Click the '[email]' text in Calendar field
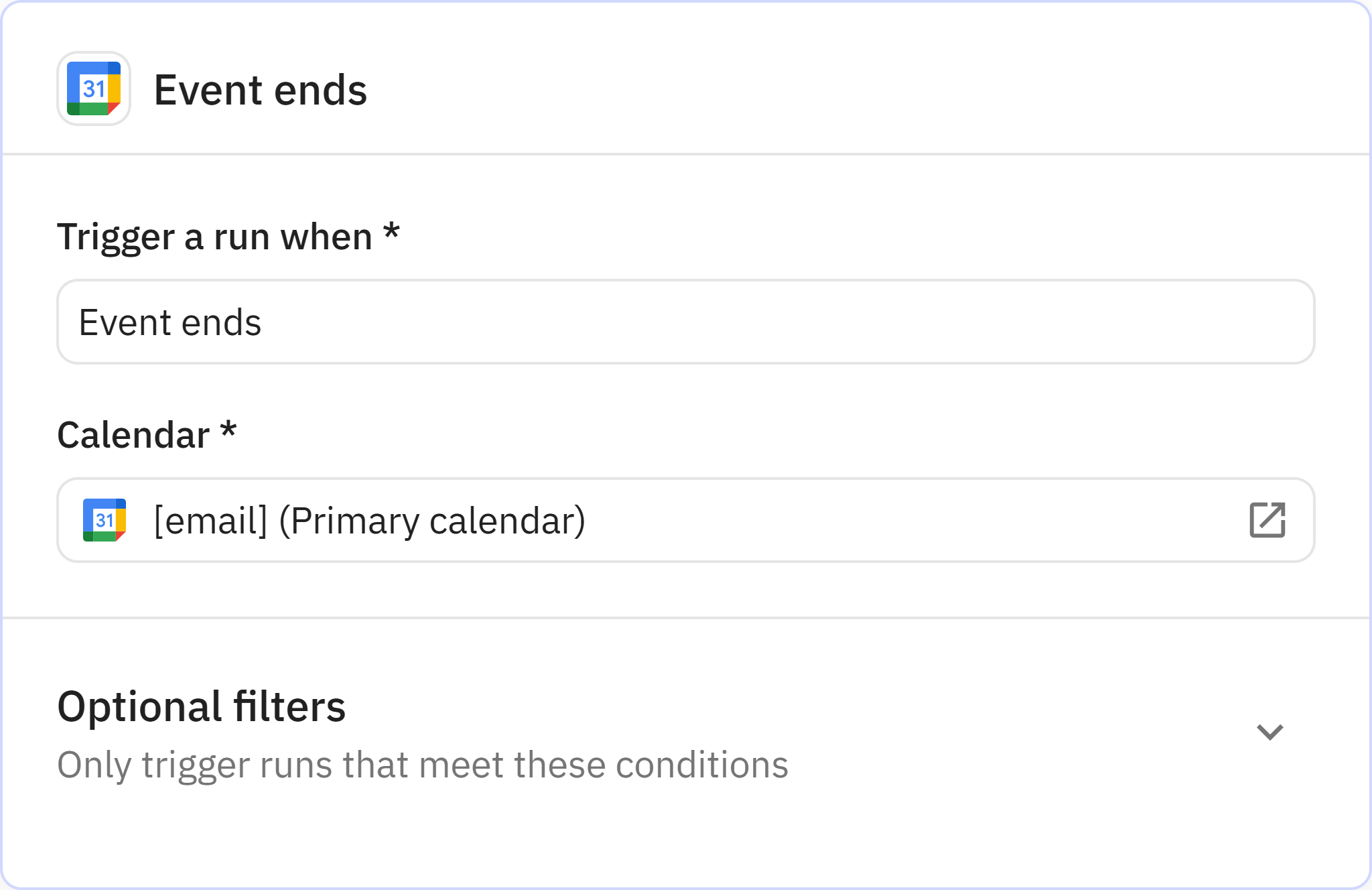Viewport: 1372px width, 890px height. (210, 521)
